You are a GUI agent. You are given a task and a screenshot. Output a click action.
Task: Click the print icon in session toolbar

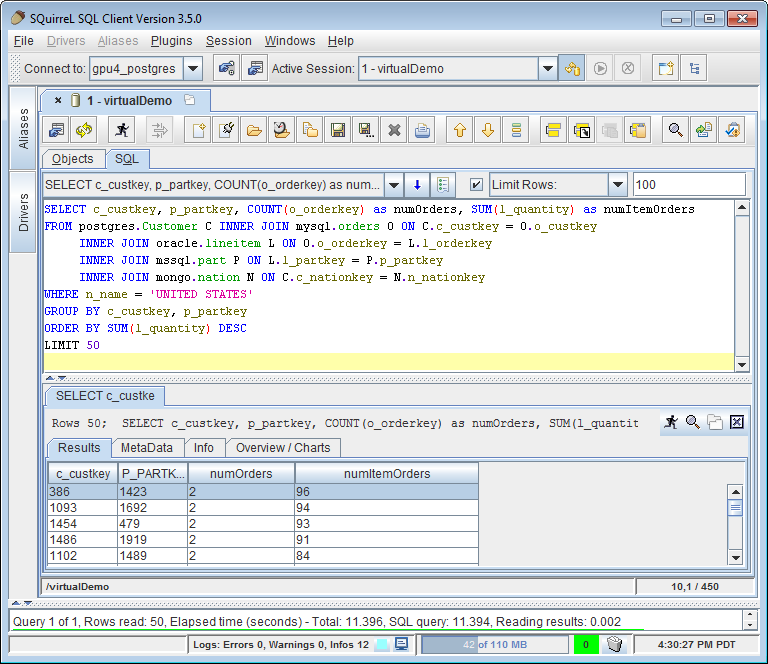pyautogui.click(x=422, y=130)
